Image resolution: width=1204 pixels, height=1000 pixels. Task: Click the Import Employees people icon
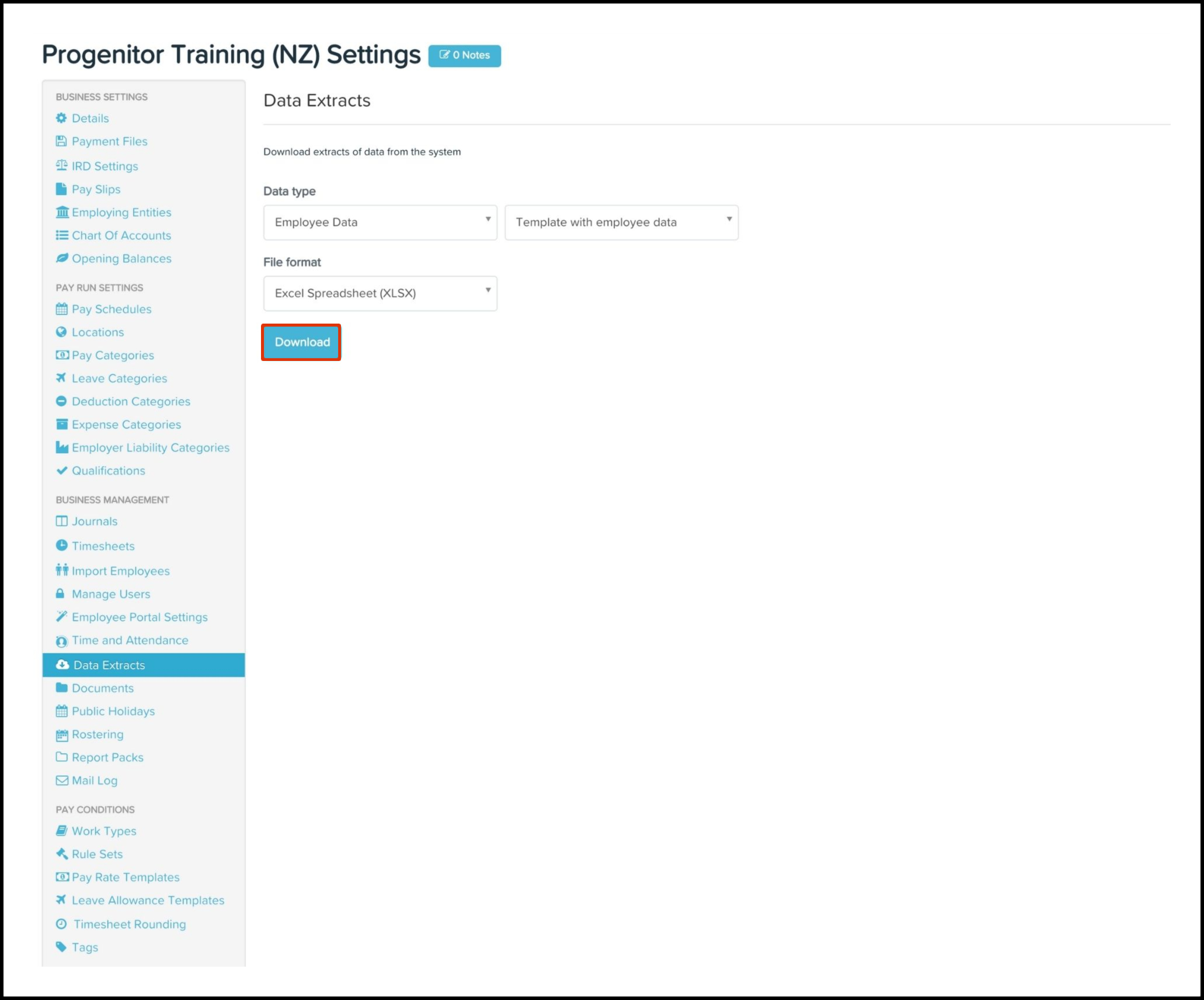61,570
